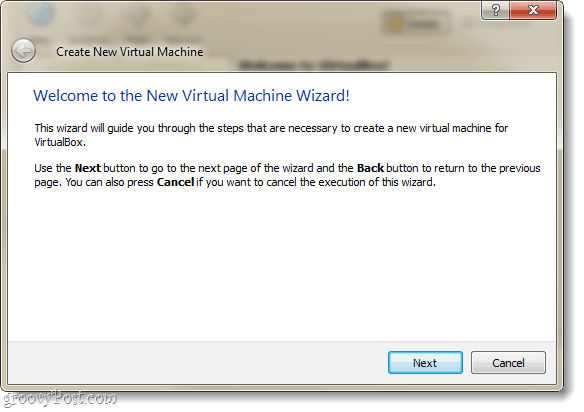Viewport: 584px width, 412px height.
Task: Go back using the round arrow icon
Action: 23,50
